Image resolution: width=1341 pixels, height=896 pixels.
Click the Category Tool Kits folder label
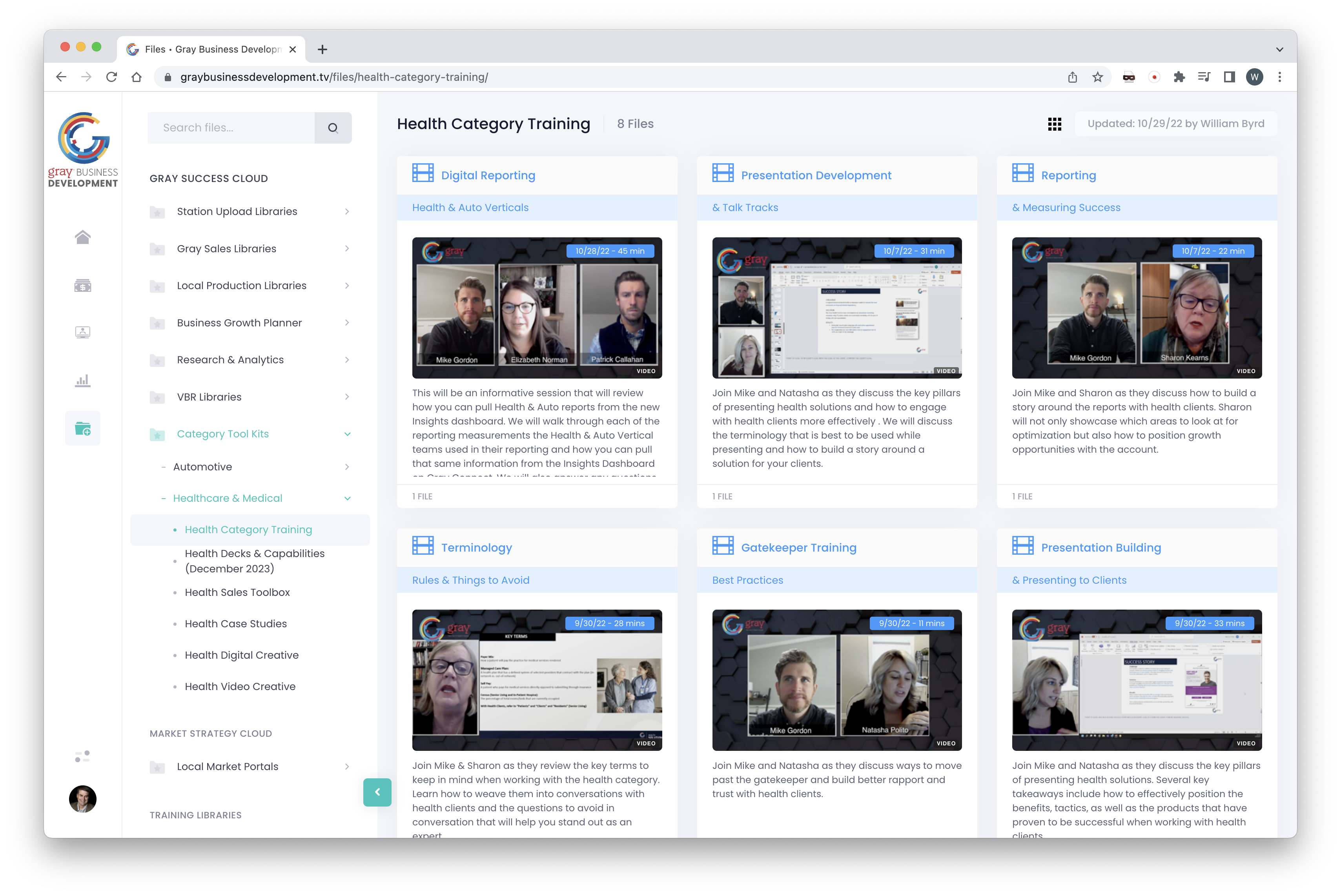coord(223,434)
